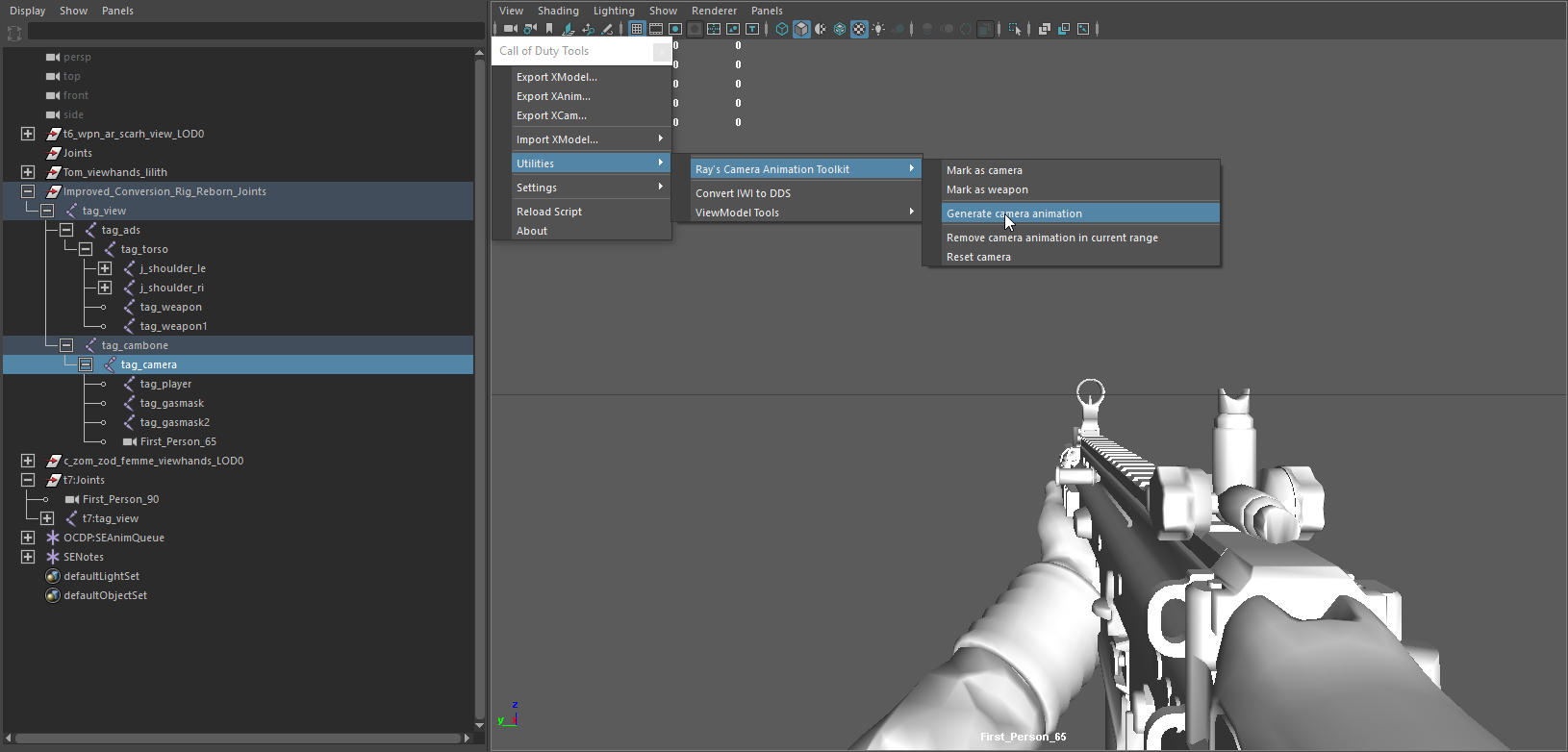The height and width of the screenshot is (752, 1568).
Task: Click the X-ray active components icon
Action: click(x=1064, y=29)
